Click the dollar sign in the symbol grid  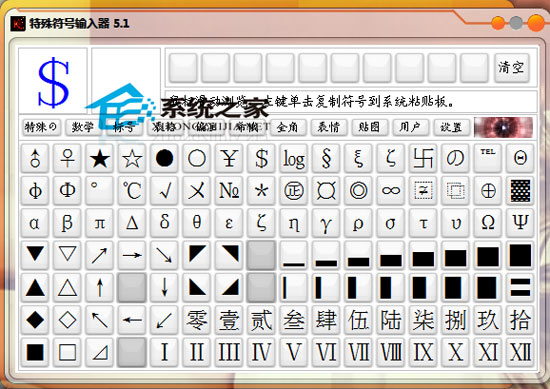pyautogui.click(x=261, y=159)
